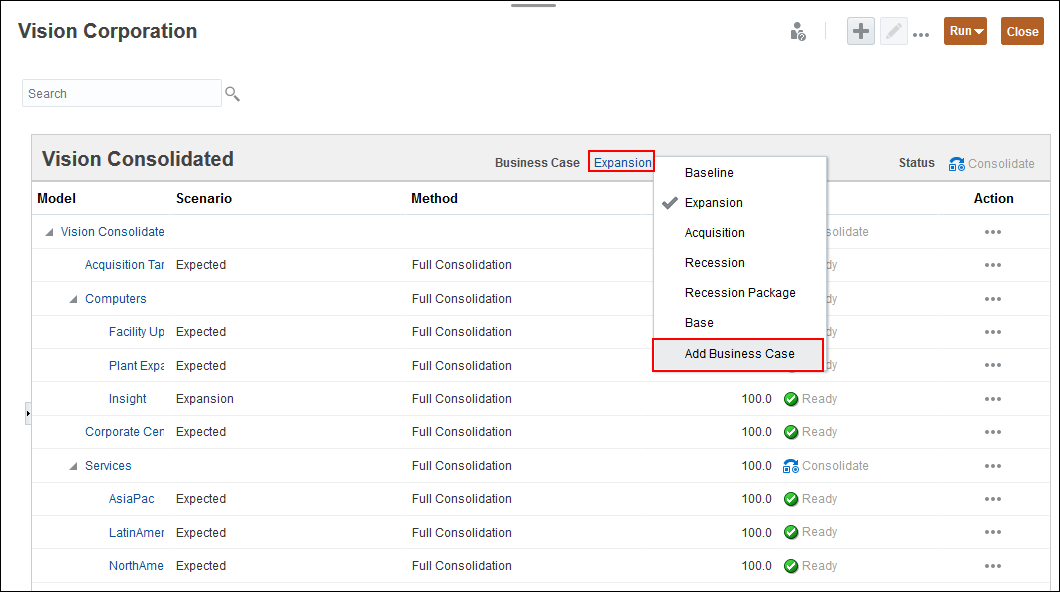Image resolution: width=1060 pixels, height=592 pixels.
Task: Select Add Business Case menu item
Action: point(739,354)
